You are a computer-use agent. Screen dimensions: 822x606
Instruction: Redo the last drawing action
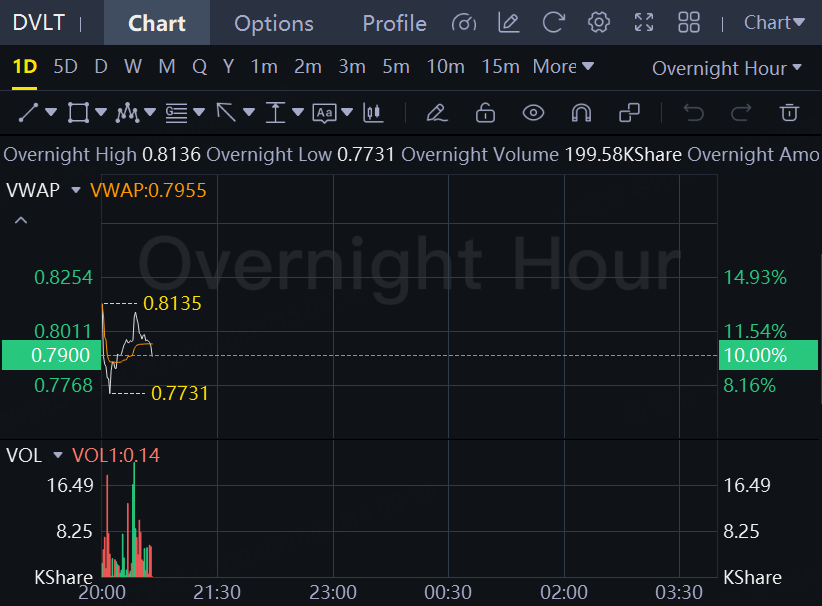click(741, 113)
